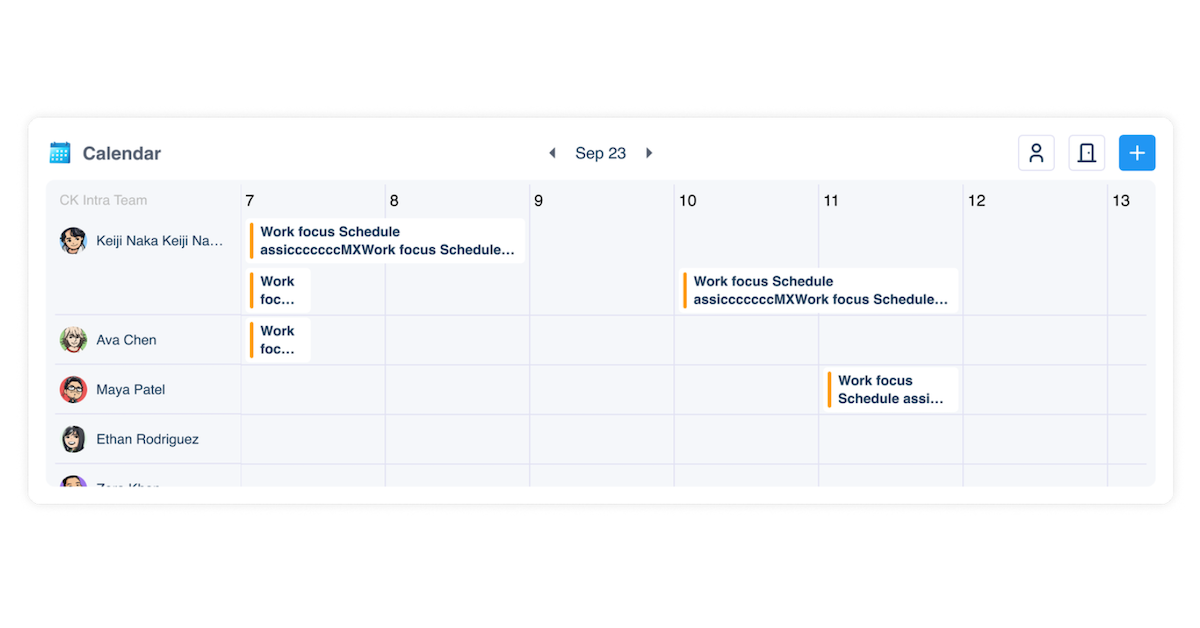Click Maya Patel's avatar
This screenshot has width=1200, height=628.
pyautogui.click(x=73, y=390)
